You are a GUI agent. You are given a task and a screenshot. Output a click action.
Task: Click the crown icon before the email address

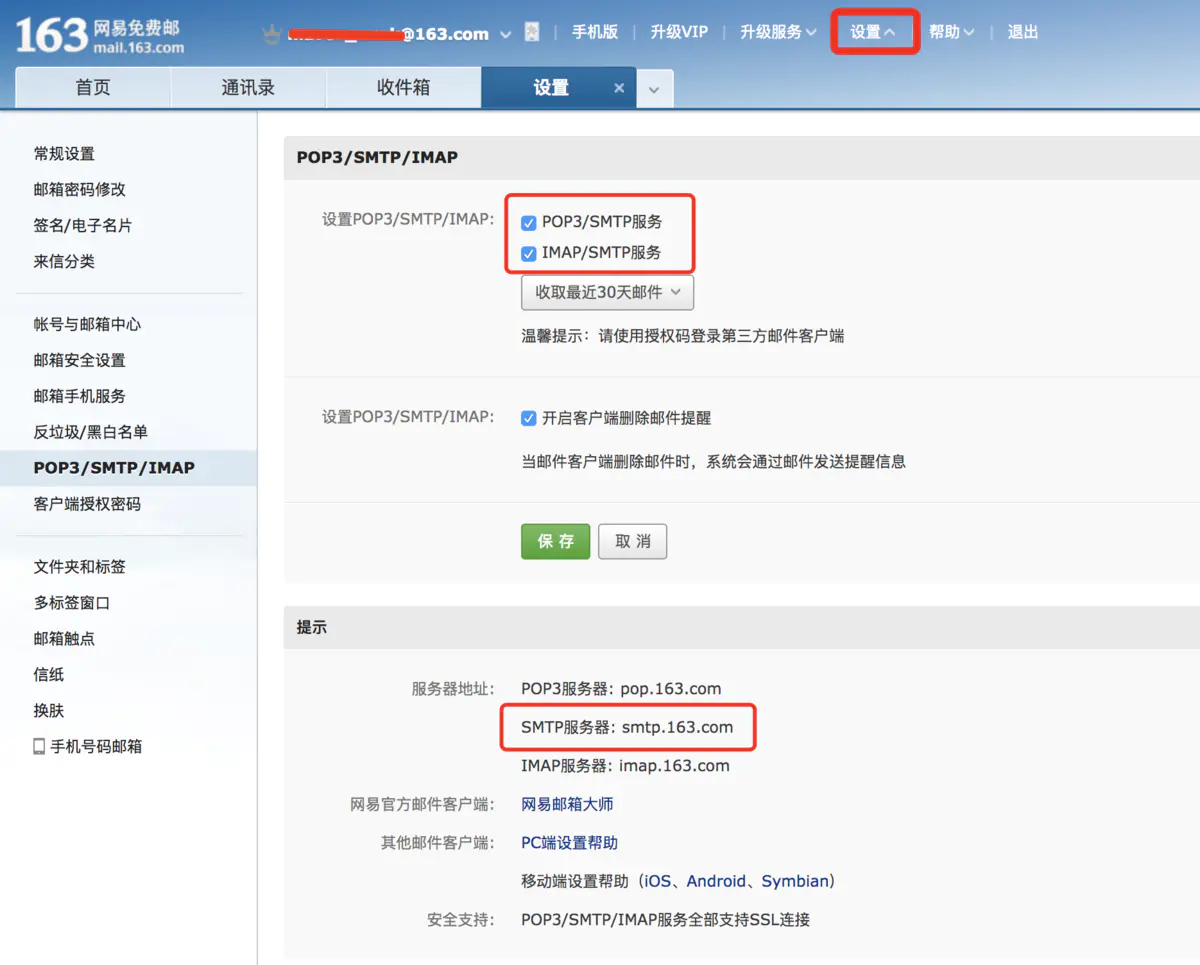click(x=270, y=32)
